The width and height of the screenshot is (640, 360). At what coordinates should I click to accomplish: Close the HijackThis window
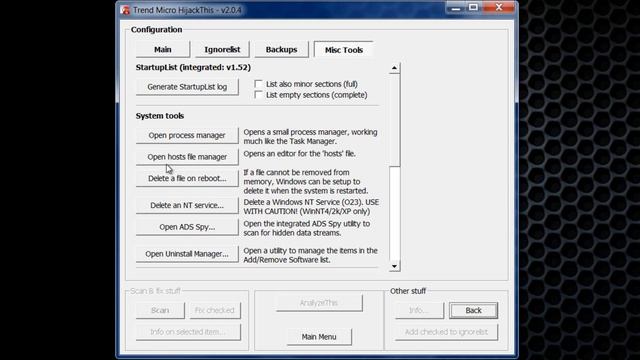click(x=499, y=7)
